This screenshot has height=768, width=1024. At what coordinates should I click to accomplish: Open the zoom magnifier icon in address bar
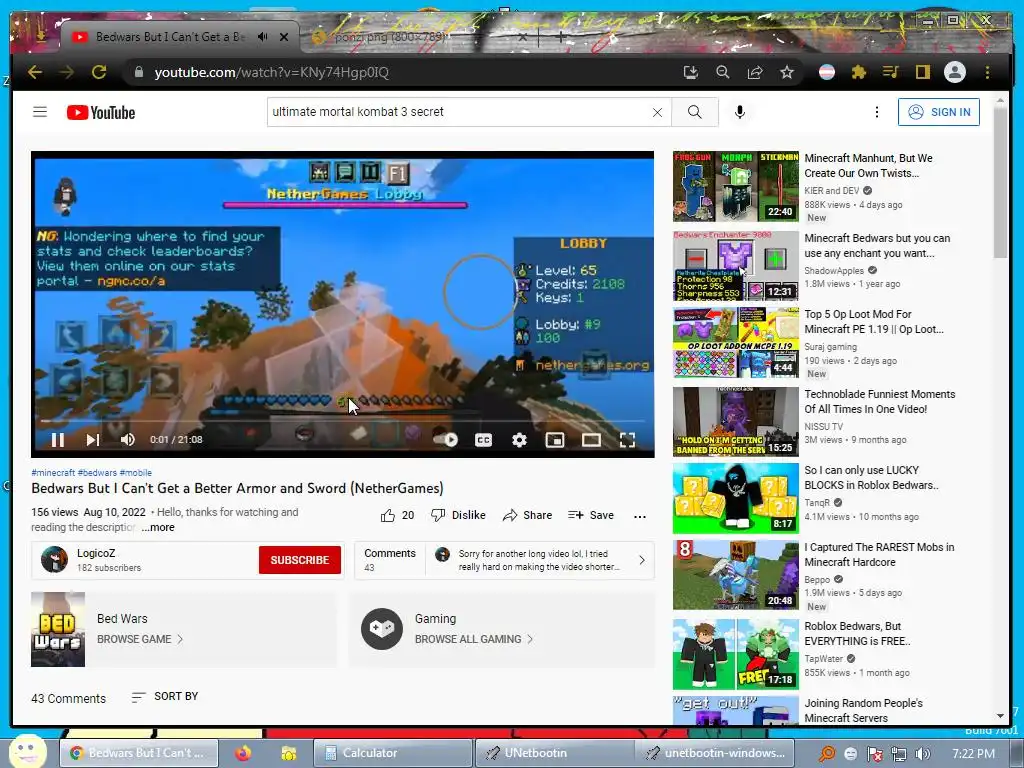(x=722, y=72)
